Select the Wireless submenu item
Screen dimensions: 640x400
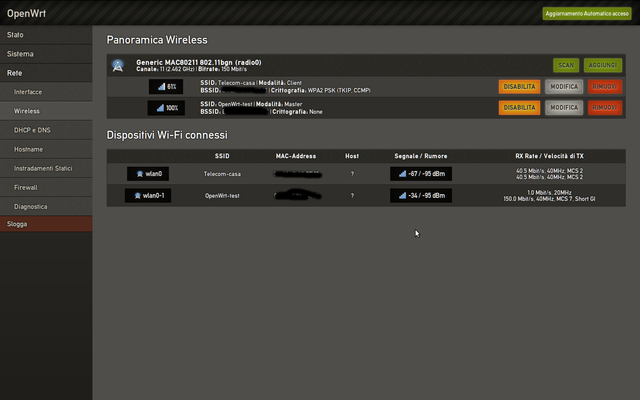coord(46,111)
